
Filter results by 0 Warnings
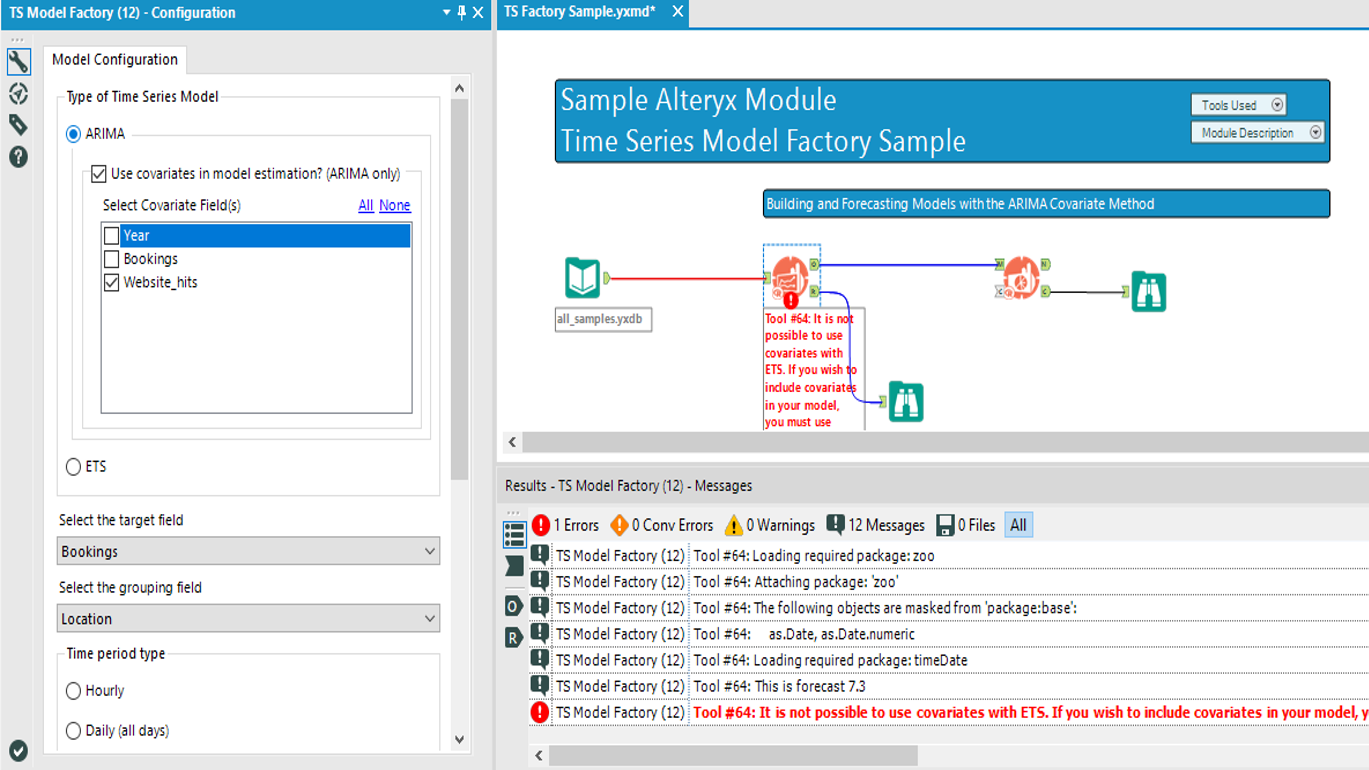pyautogui.click(x=769, y=525)
